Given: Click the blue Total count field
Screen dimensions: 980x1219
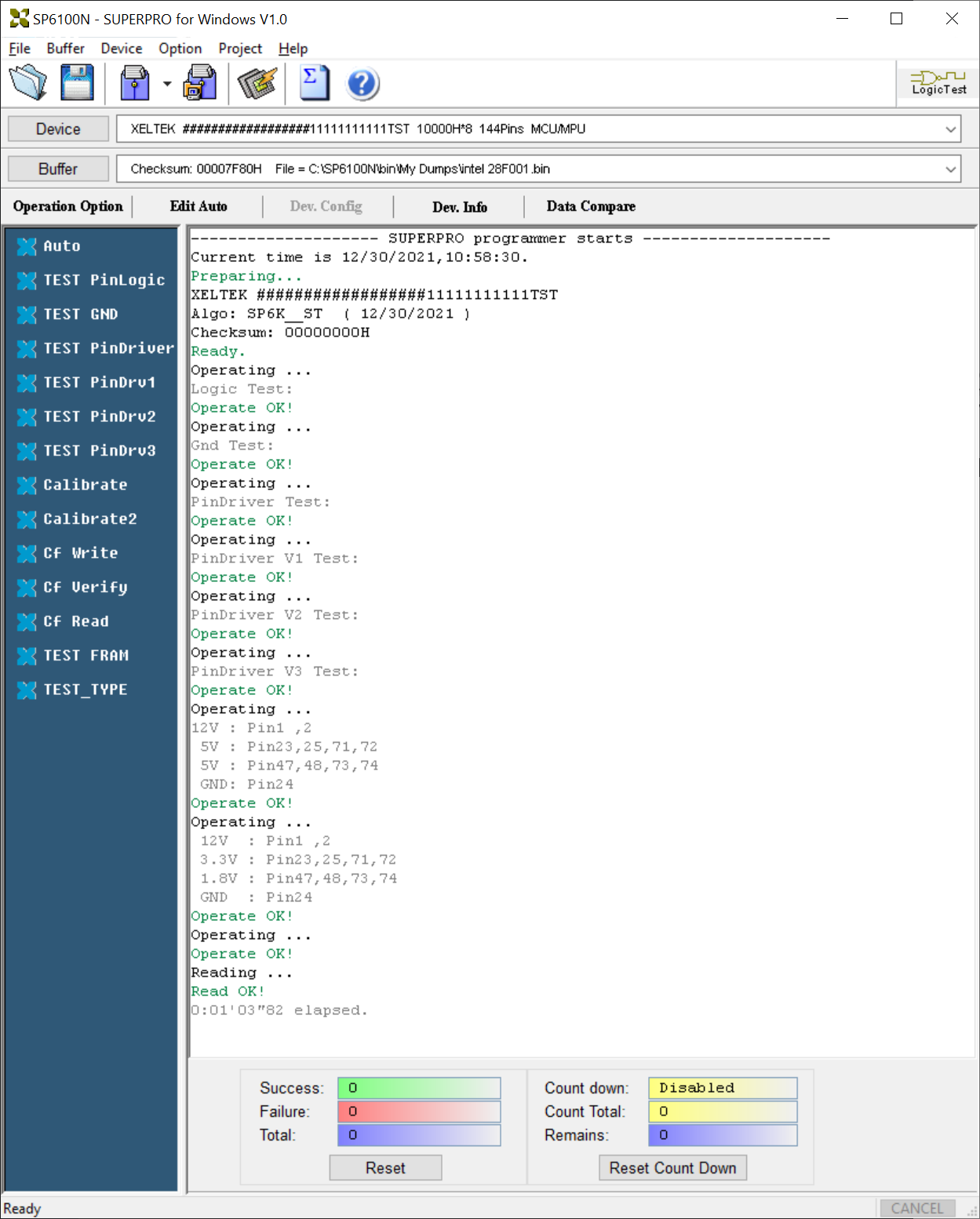Looking at the screenshot, I should [x=419, y=1135].
